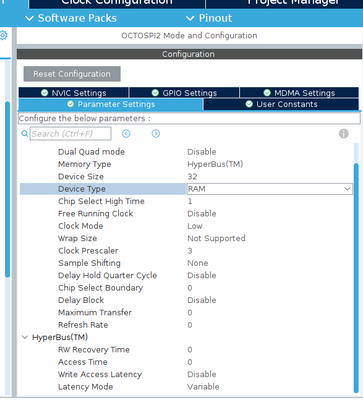363x400 pixels.
Task: Click Write Access Latency Disable value
Action: (x=202, y=374)
